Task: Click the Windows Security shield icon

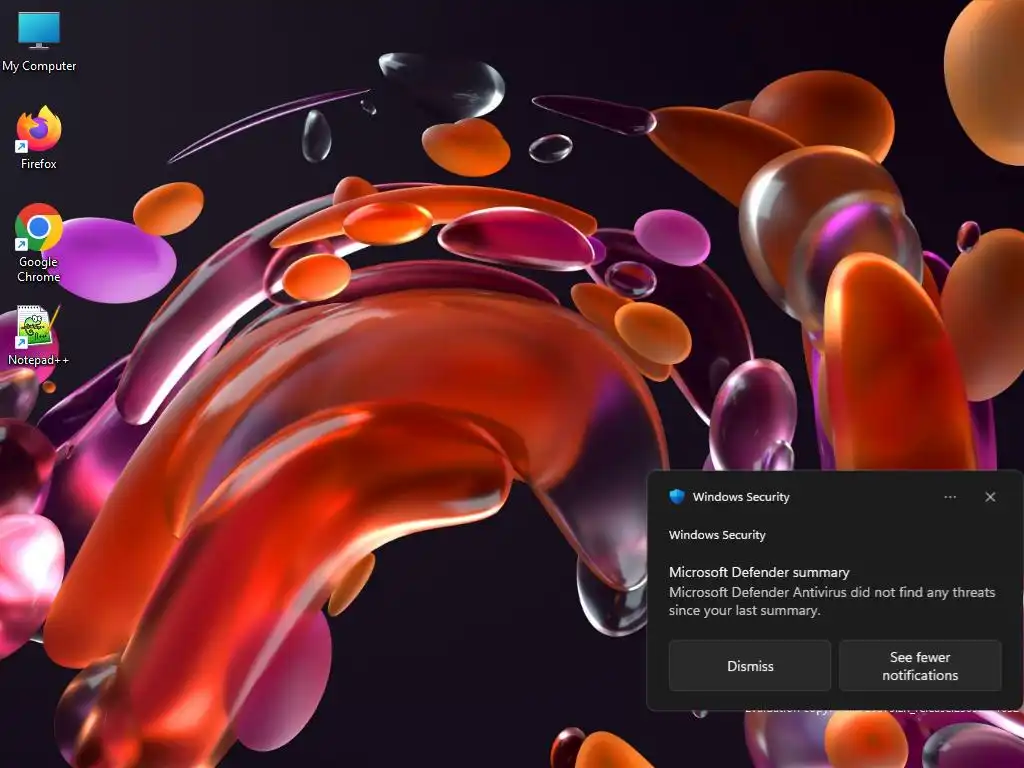Action: (x=677, y=496)
